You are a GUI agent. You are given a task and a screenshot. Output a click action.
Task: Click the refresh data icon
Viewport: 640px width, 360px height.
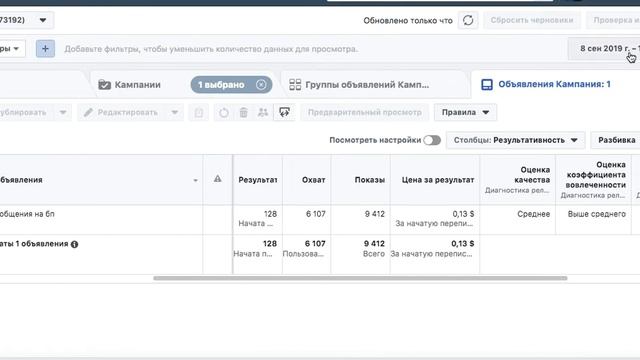click(x=468, y=20)
